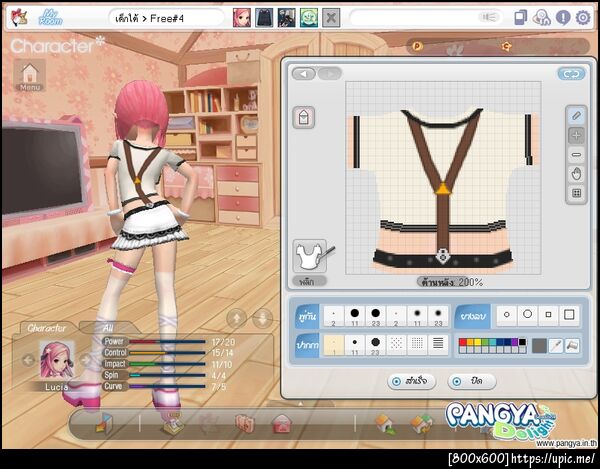The height and width of the screenshot is (469, 600).
Task: Click the redo forward arrow
Action: point(329,73)
